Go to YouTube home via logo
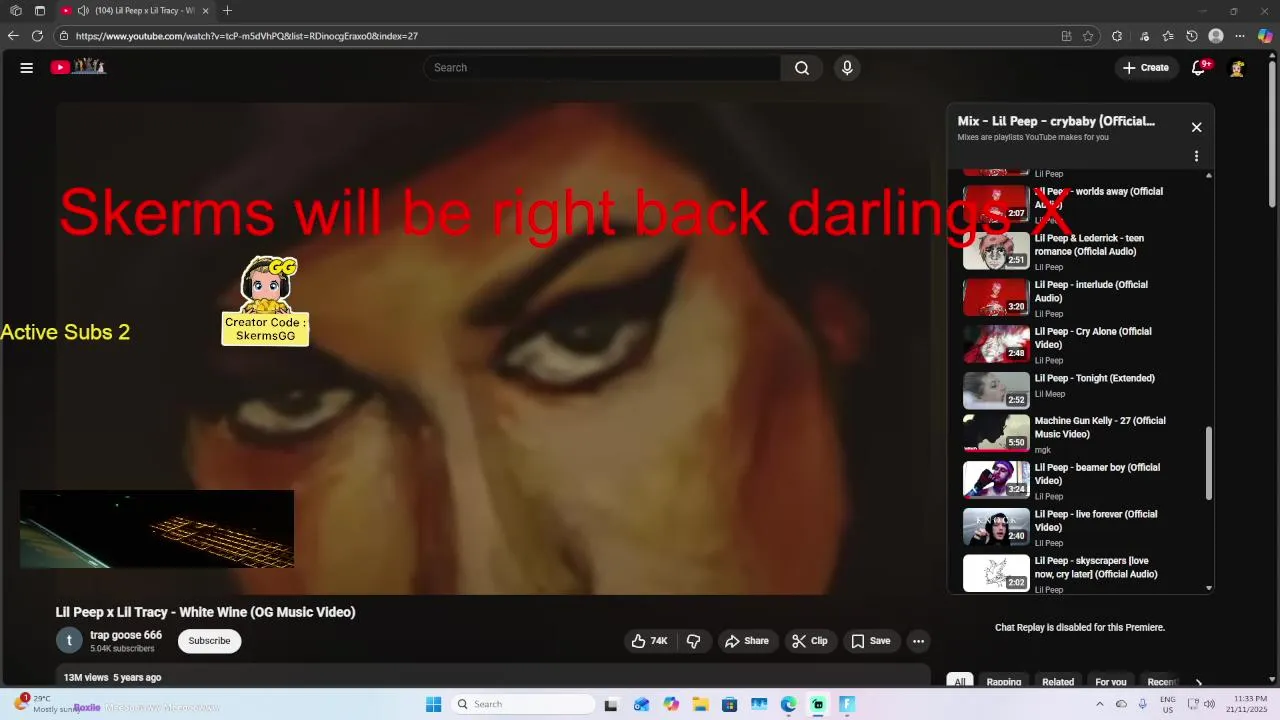The height and width of the screenshot is (720, 1280). click(x=78, y=67)
